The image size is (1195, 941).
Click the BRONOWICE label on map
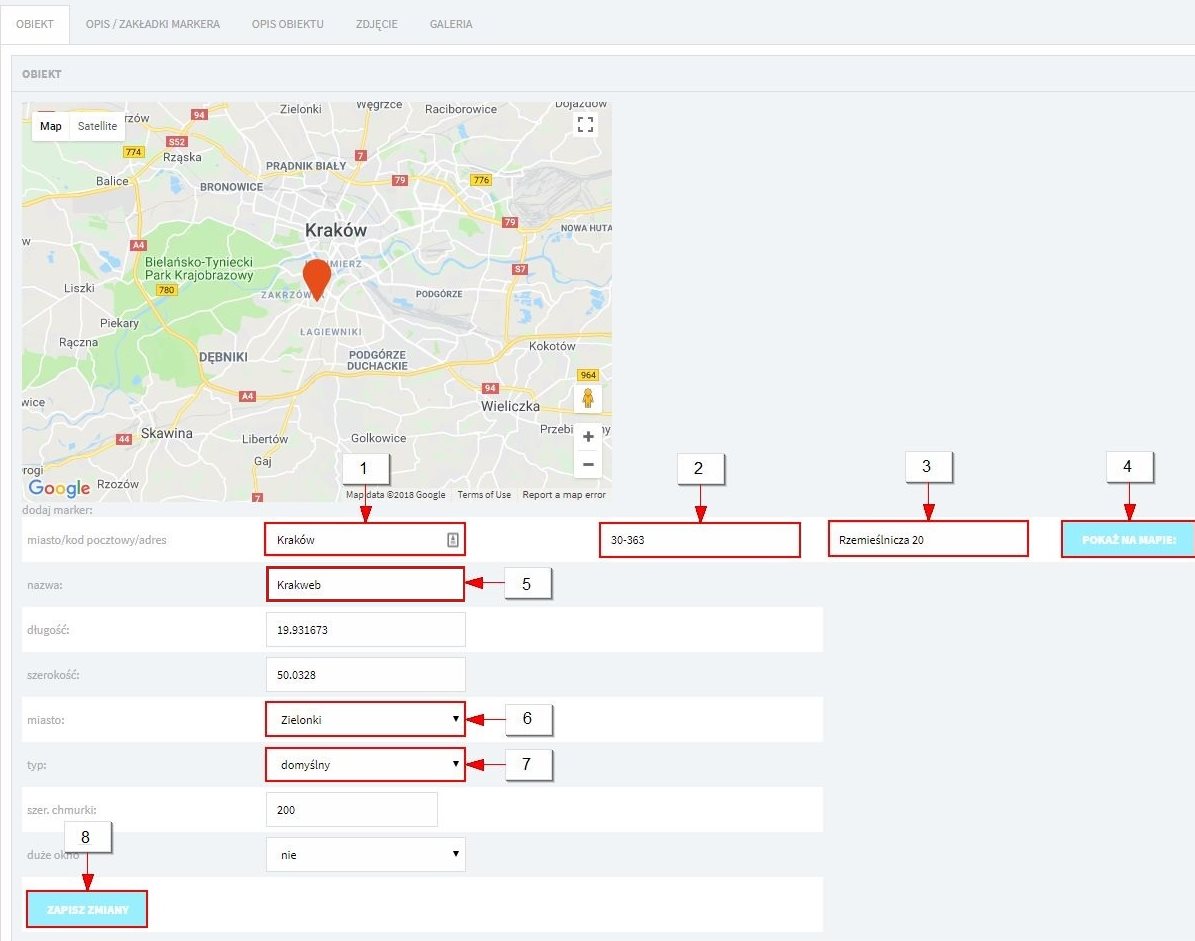(231, 187)
